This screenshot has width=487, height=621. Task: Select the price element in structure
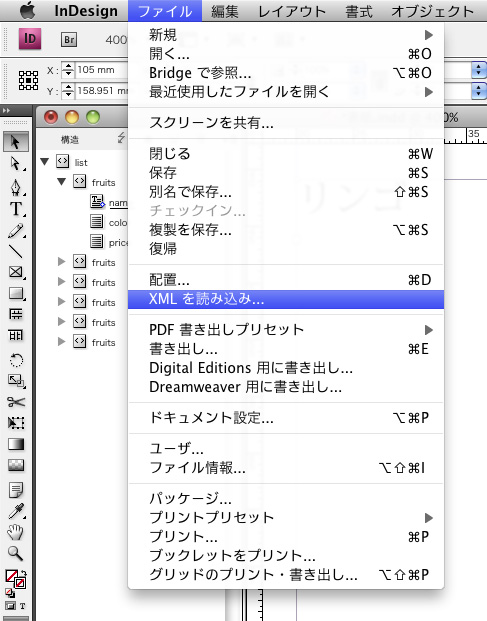coord(109,242)
